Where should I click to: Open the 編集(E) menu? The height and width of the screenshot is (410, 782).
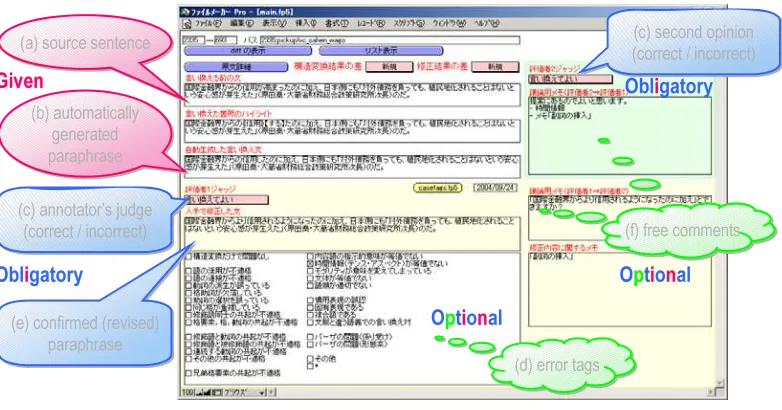point(241,23)
